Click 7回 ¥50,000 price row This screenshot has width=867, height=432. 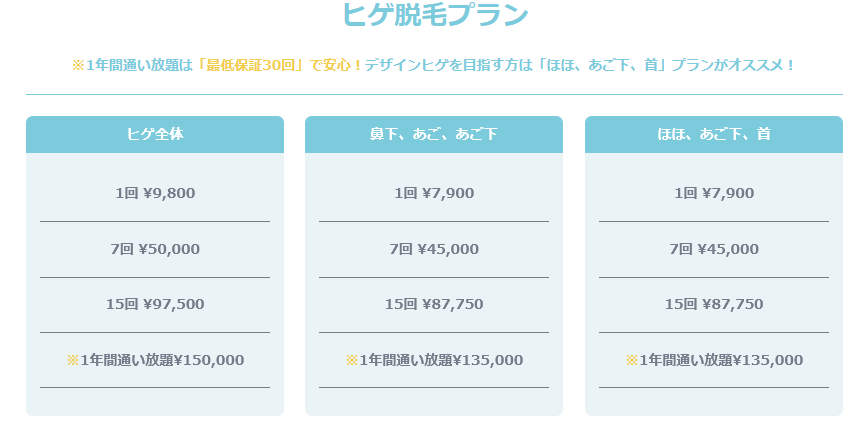[x=155, y=249]
